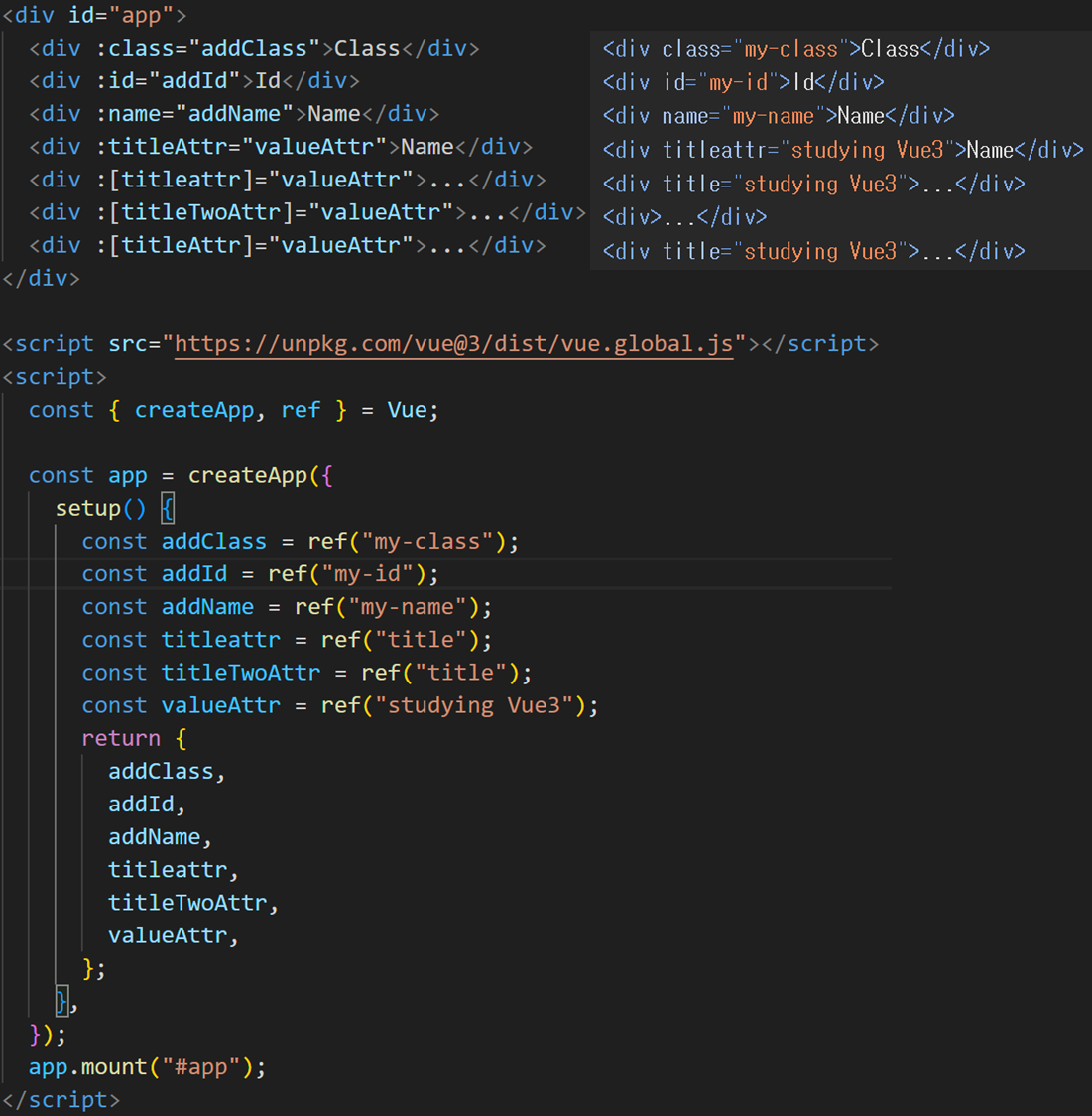This screenshot has height=1116, width=1092.
Task: Click the :id="addId" div line
Action: coord(194,81)
